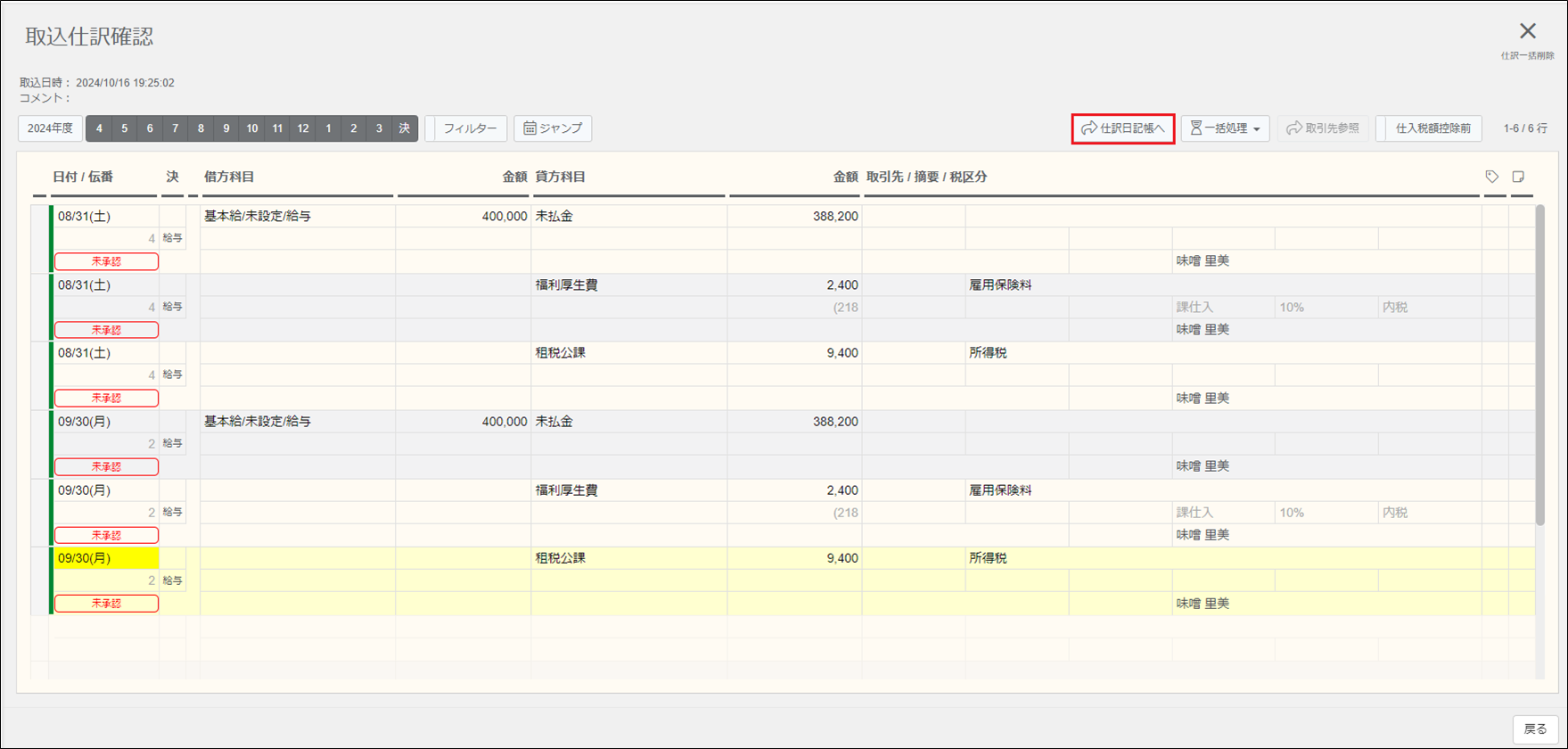Select the 決 settlement period tab
This screenshot has height=749, width=1568.
point(405,128)
